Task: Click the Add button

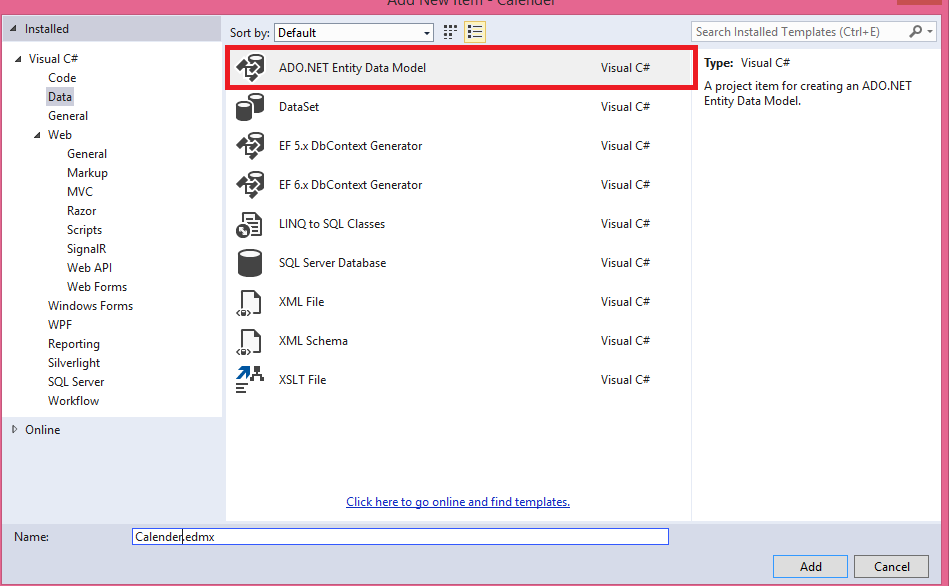Action: [810, 566]
